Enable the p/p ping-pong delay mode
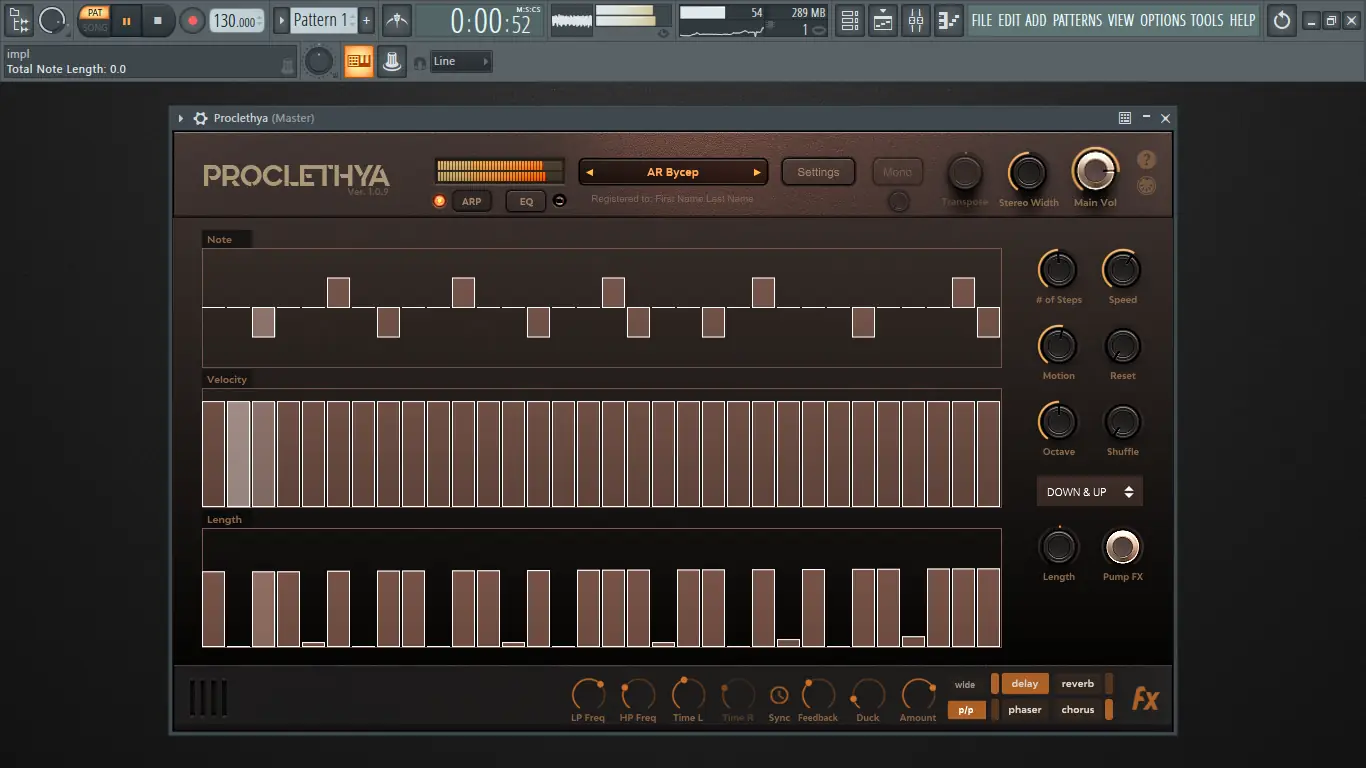Image resolution: width=1366 pixels, height=768 pixels. [965, 710]
